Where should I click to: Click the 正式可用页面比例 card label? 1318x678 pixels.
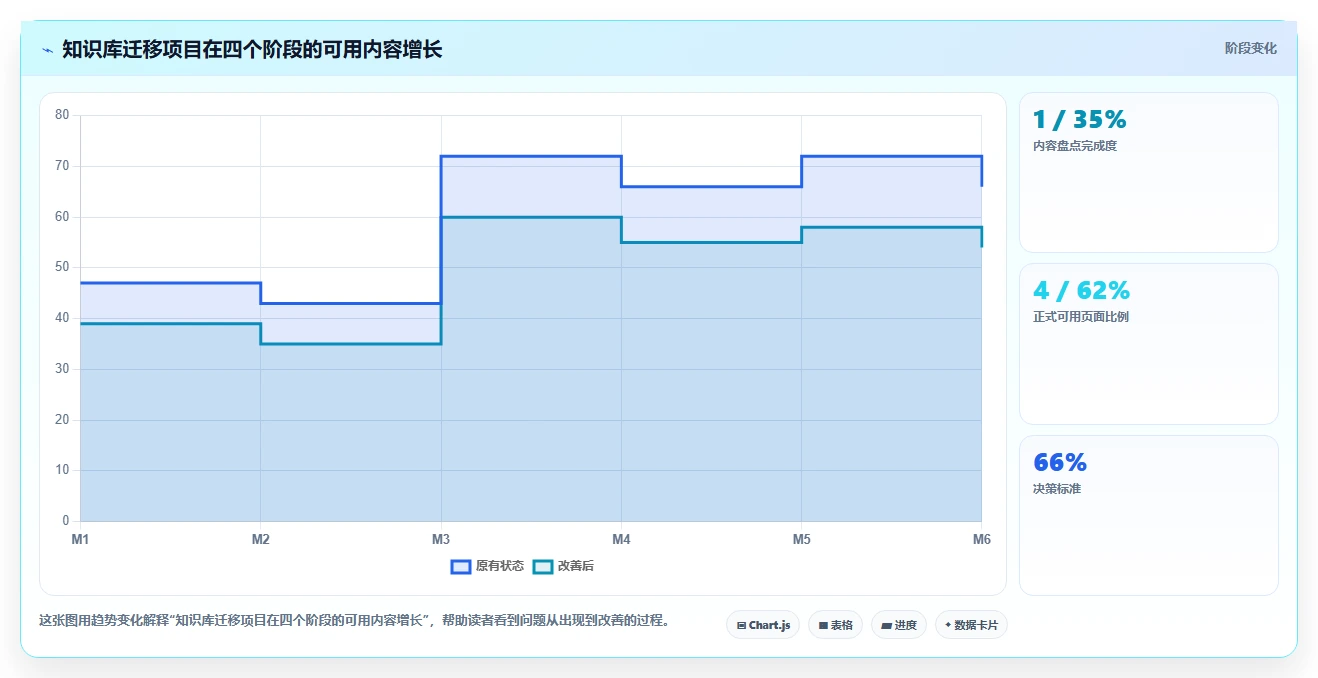pyautogui.click(x=1081, y=317)
